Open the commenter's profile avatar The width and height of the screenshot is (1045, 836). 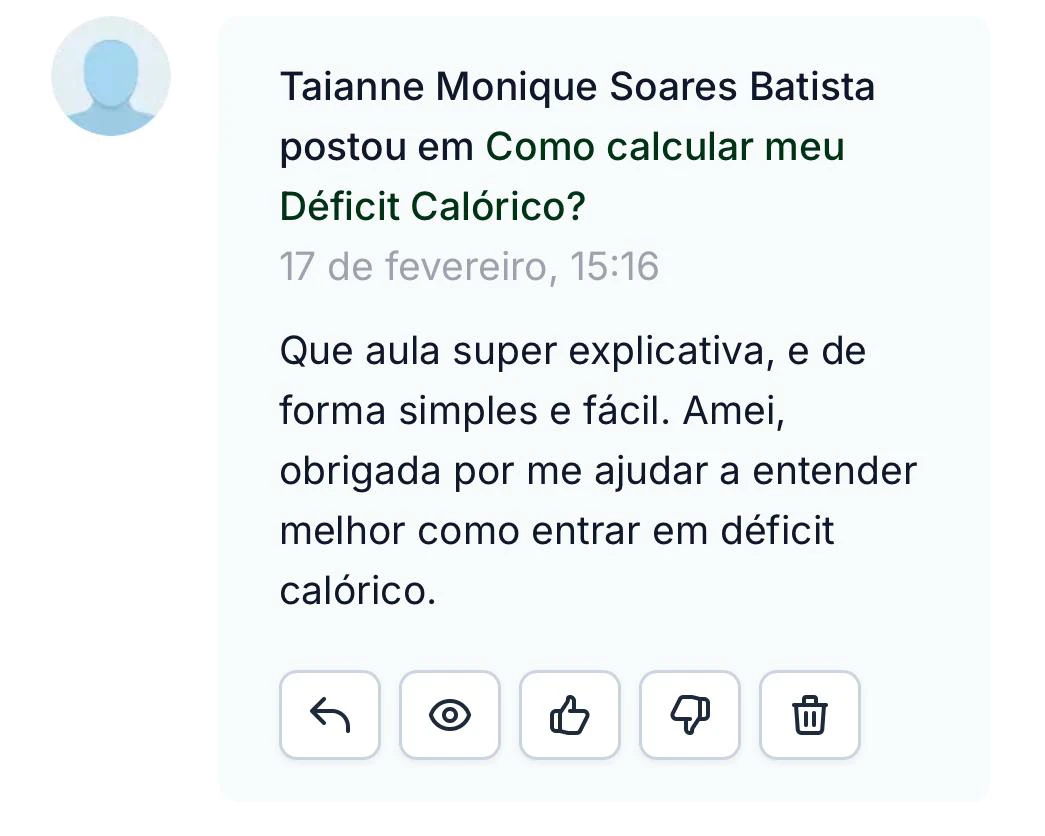111,76
